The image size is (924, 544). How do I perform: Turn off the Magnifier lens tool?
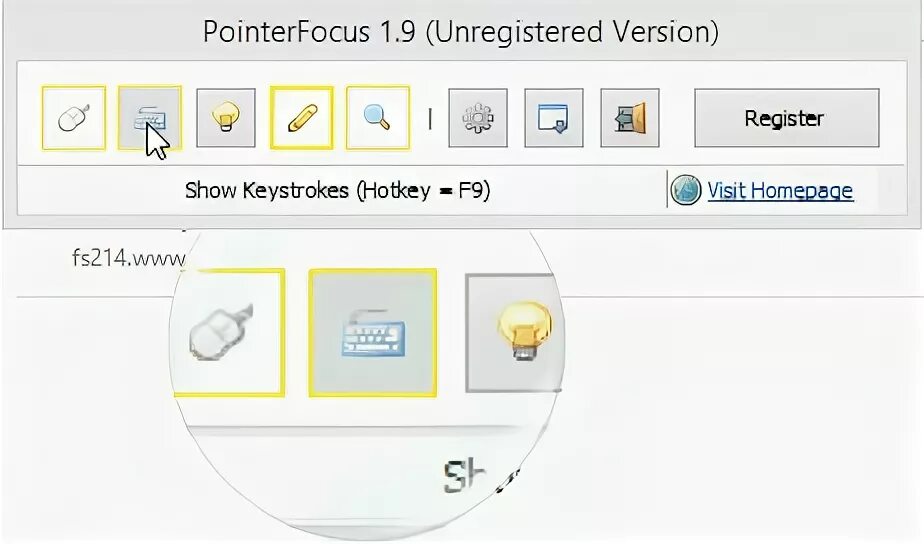pyautogui.click(x=378, y=118)
